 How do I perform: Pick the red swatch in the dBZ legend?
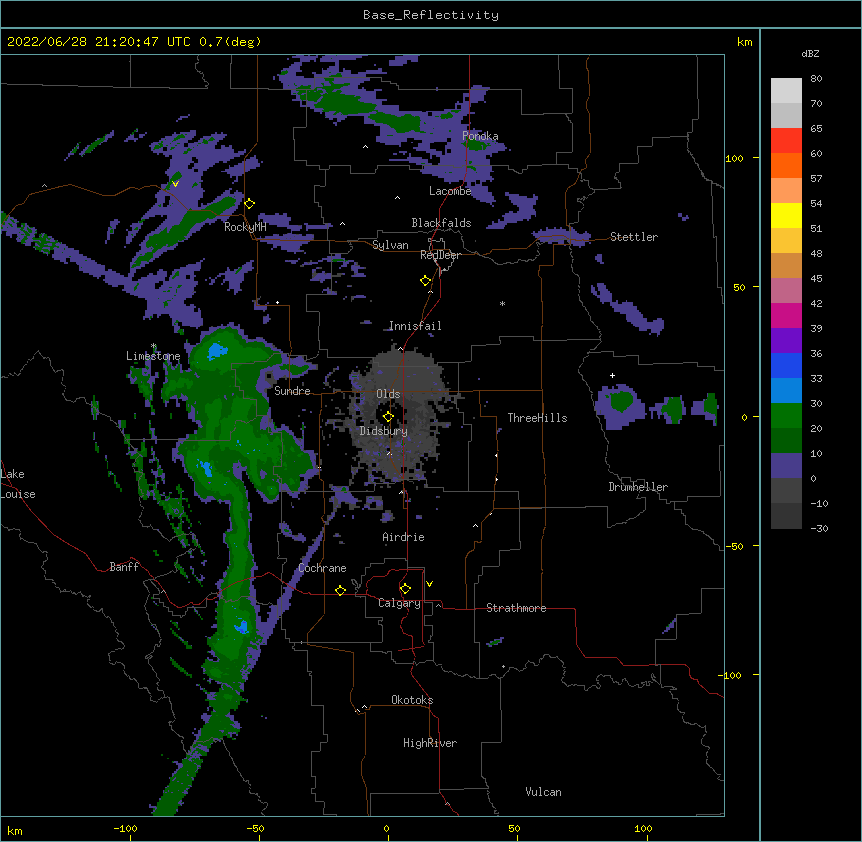coord(786,140)
